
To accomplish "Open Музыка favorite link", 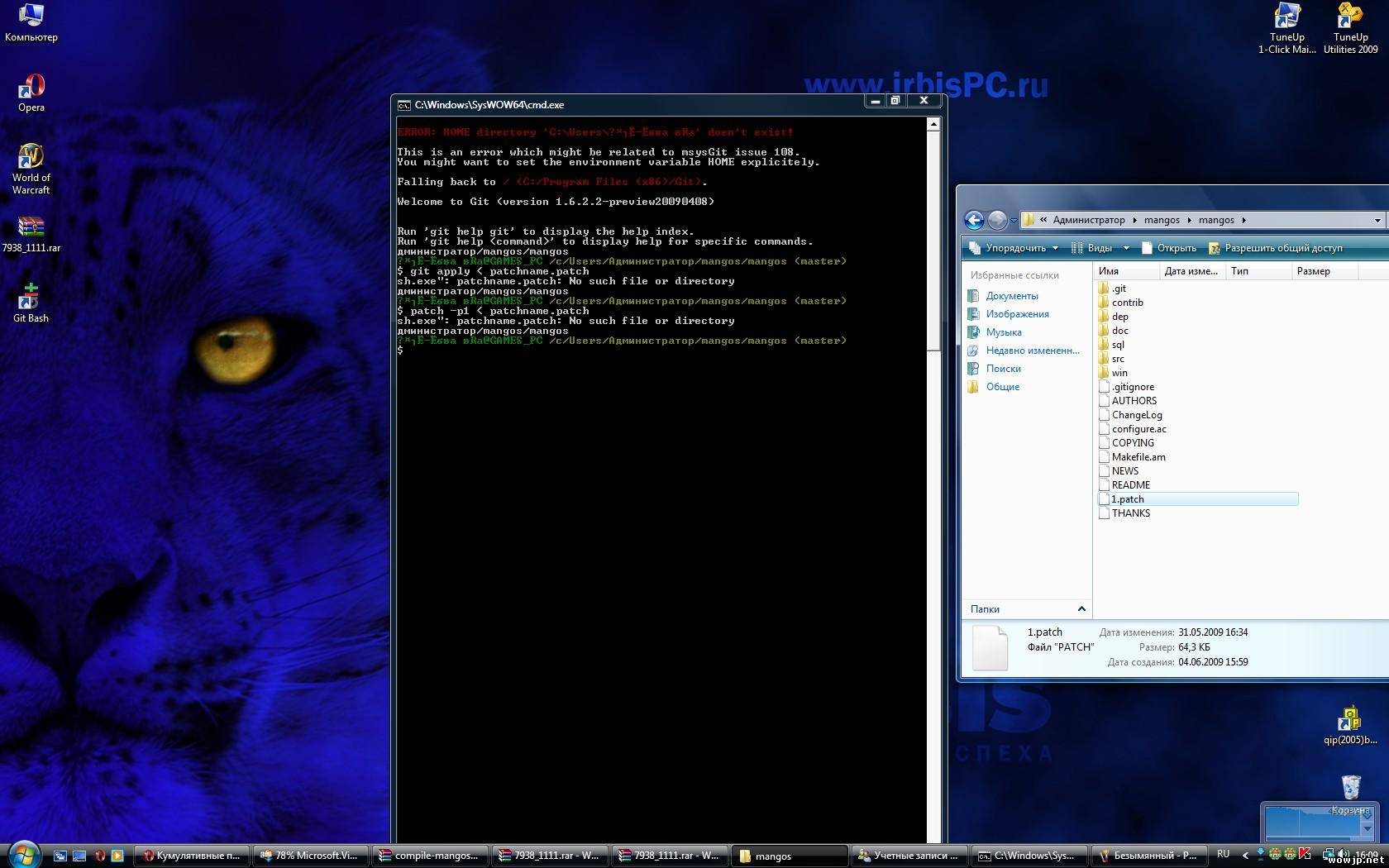I will pos(995,332).
